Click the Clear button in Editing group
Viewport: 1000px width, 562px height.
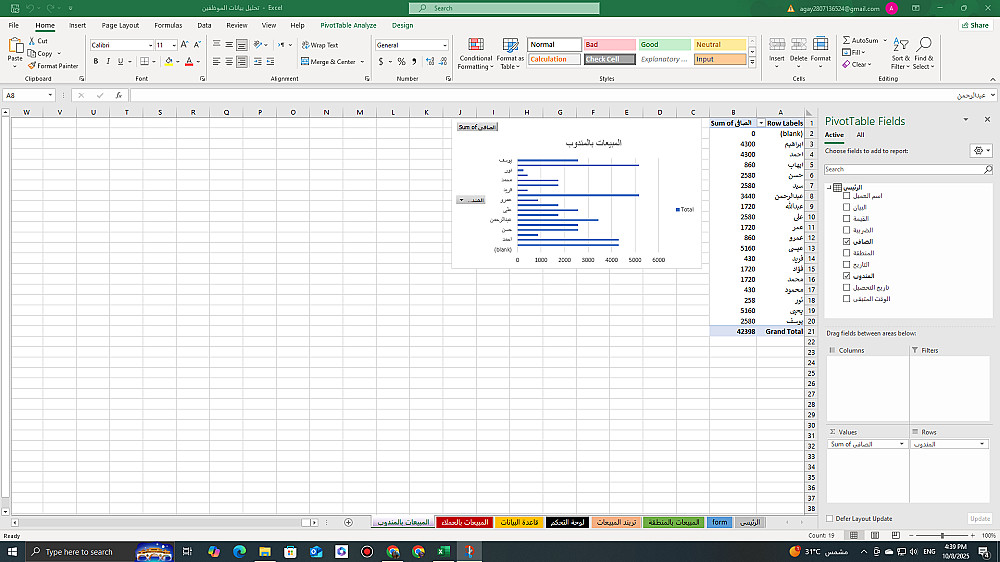coord(855,64)
